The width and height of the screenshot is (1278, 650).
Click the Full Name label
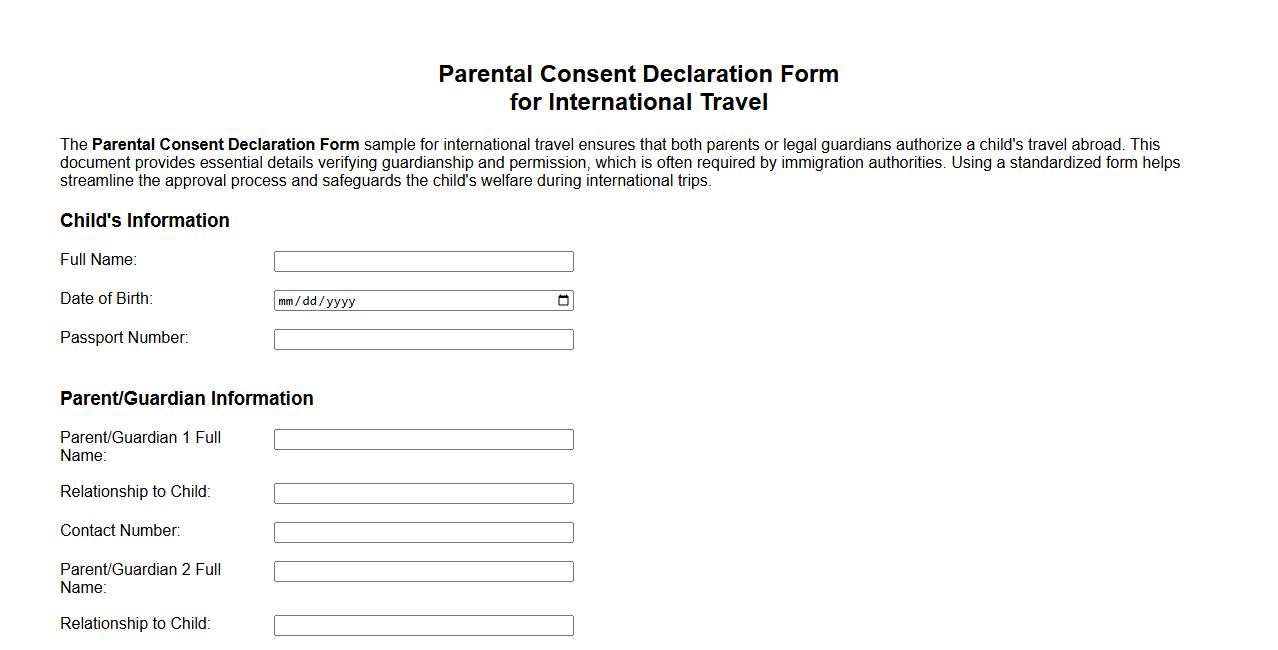97,259
